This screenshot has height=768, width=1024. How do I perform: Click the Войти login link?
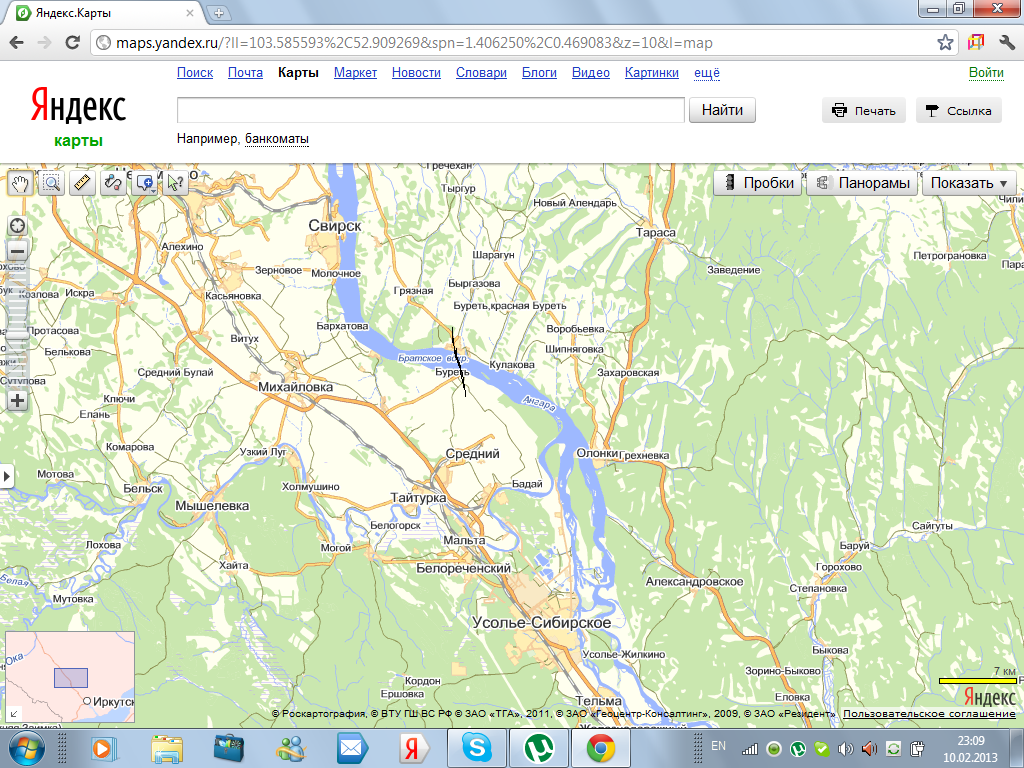tap(986, 73)
